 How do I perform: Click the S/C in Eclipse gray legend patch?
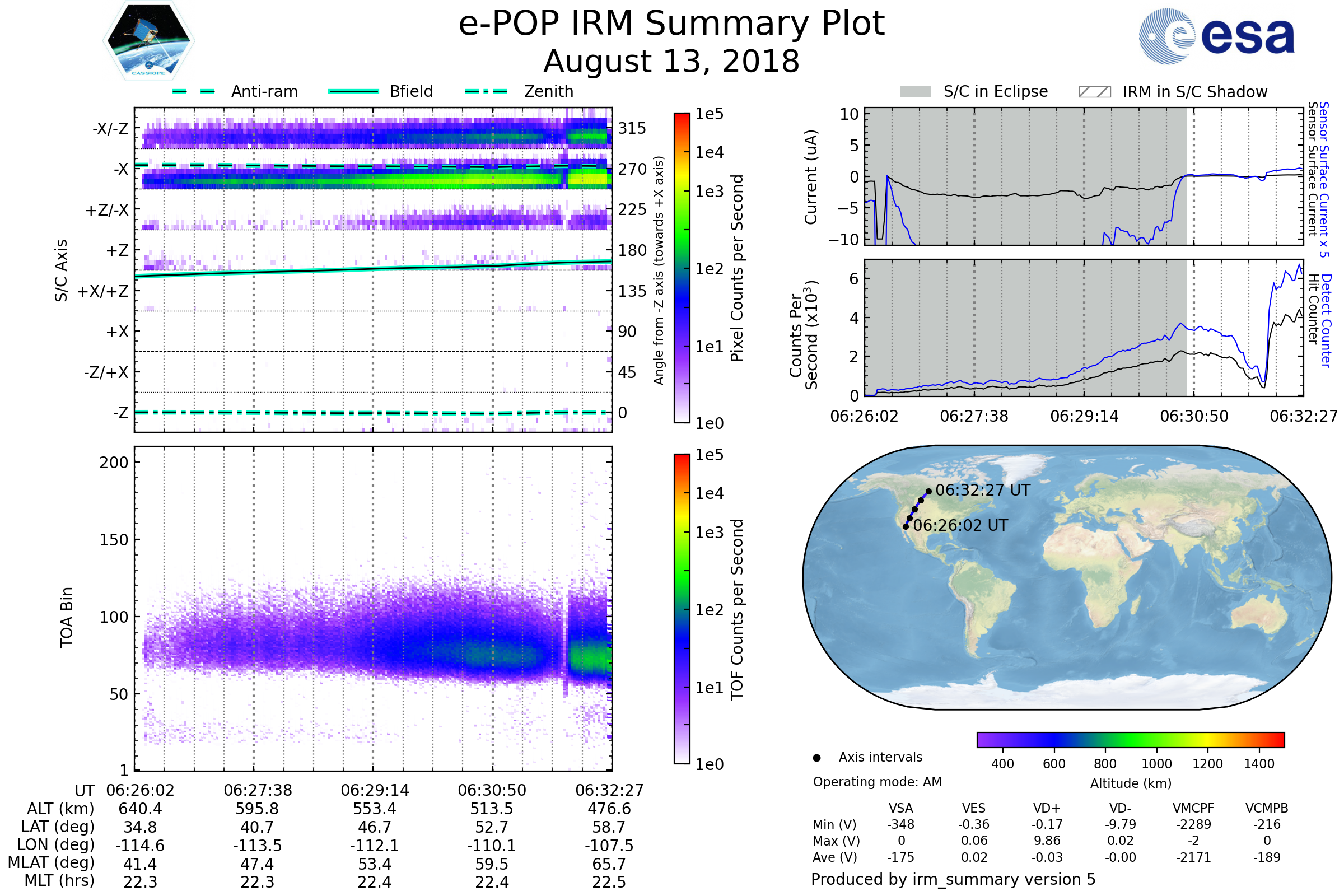pos(915,92)
